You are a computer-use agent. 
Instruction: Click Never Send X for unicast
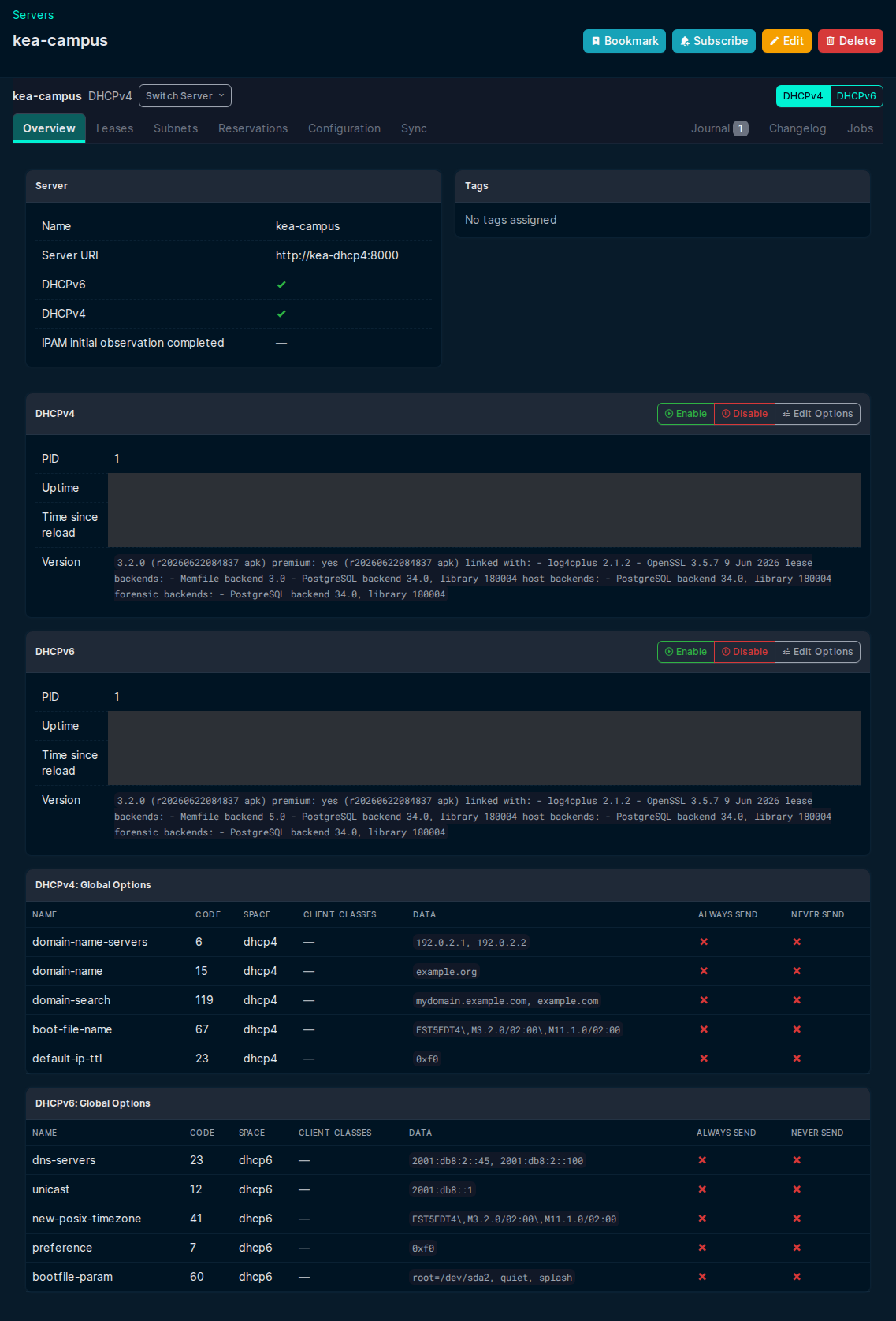point(797,1189)
